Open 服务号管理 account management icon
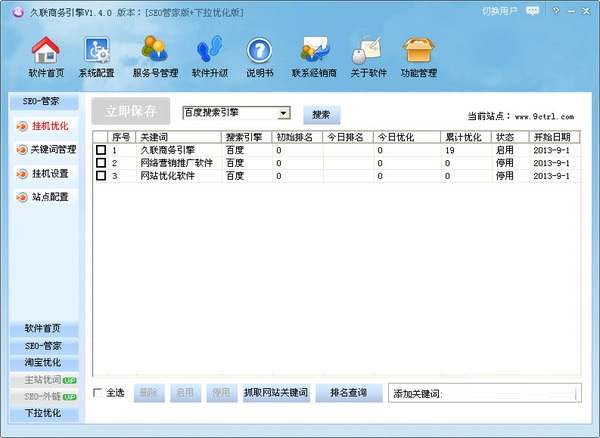This screenshot has width=600, height=438. coord(155,49)
